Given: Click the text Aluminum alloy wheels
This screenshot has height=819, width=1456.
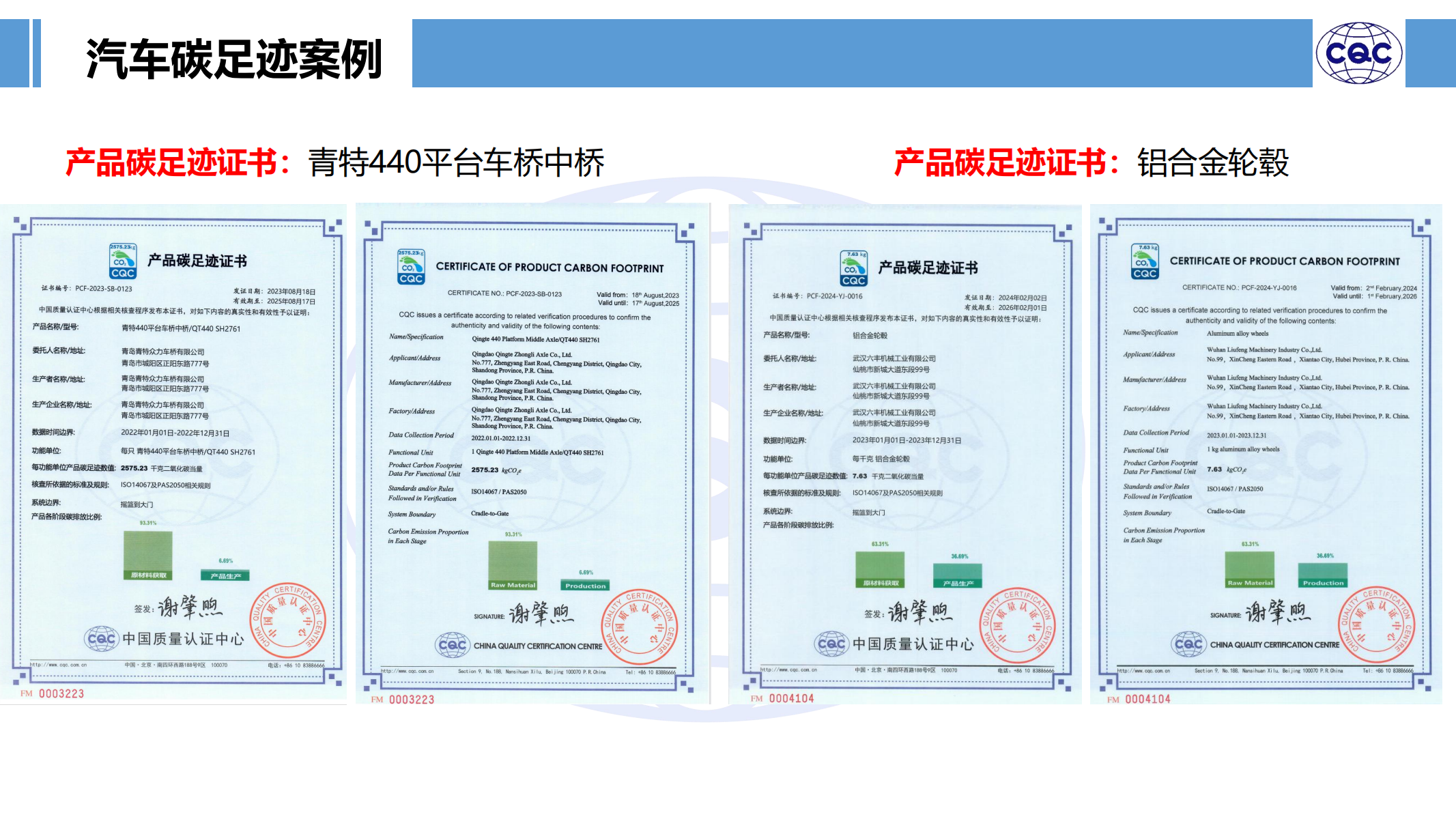Looking at the screenshot, I should point(1238,334).
